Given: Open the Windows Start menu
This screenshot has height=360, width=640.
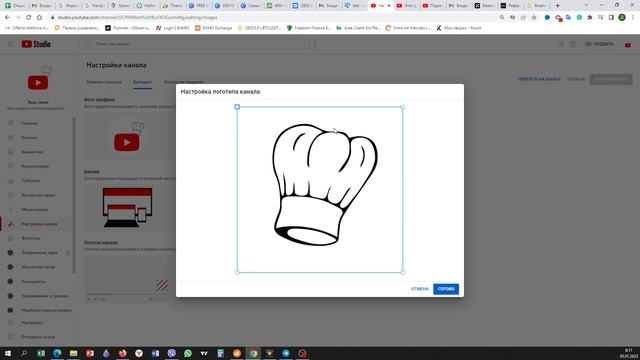Looking at the screenshot, I should (8, 353).
